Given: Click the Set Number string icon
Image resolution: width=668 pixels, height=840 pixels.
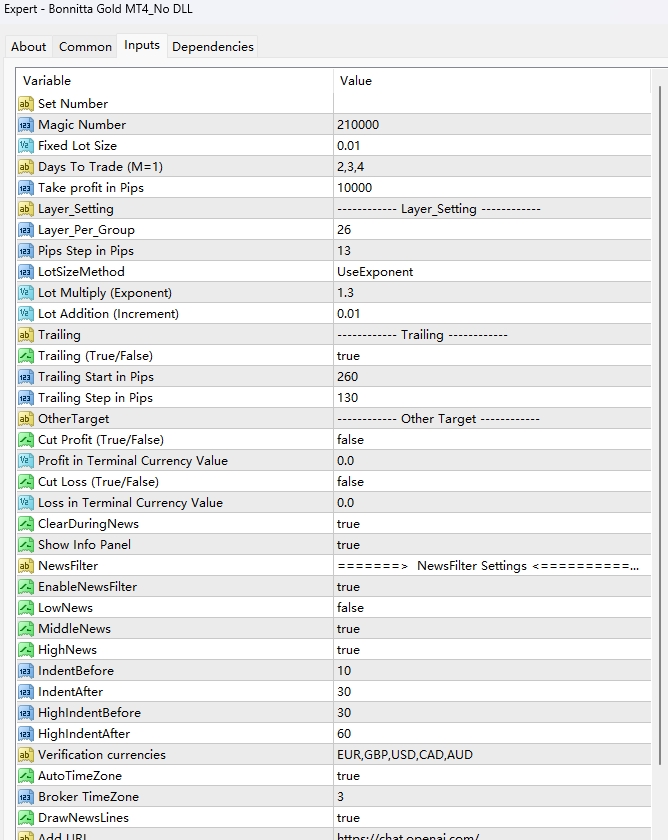Looking at the screenshot, I should click(x=26, y=103).
